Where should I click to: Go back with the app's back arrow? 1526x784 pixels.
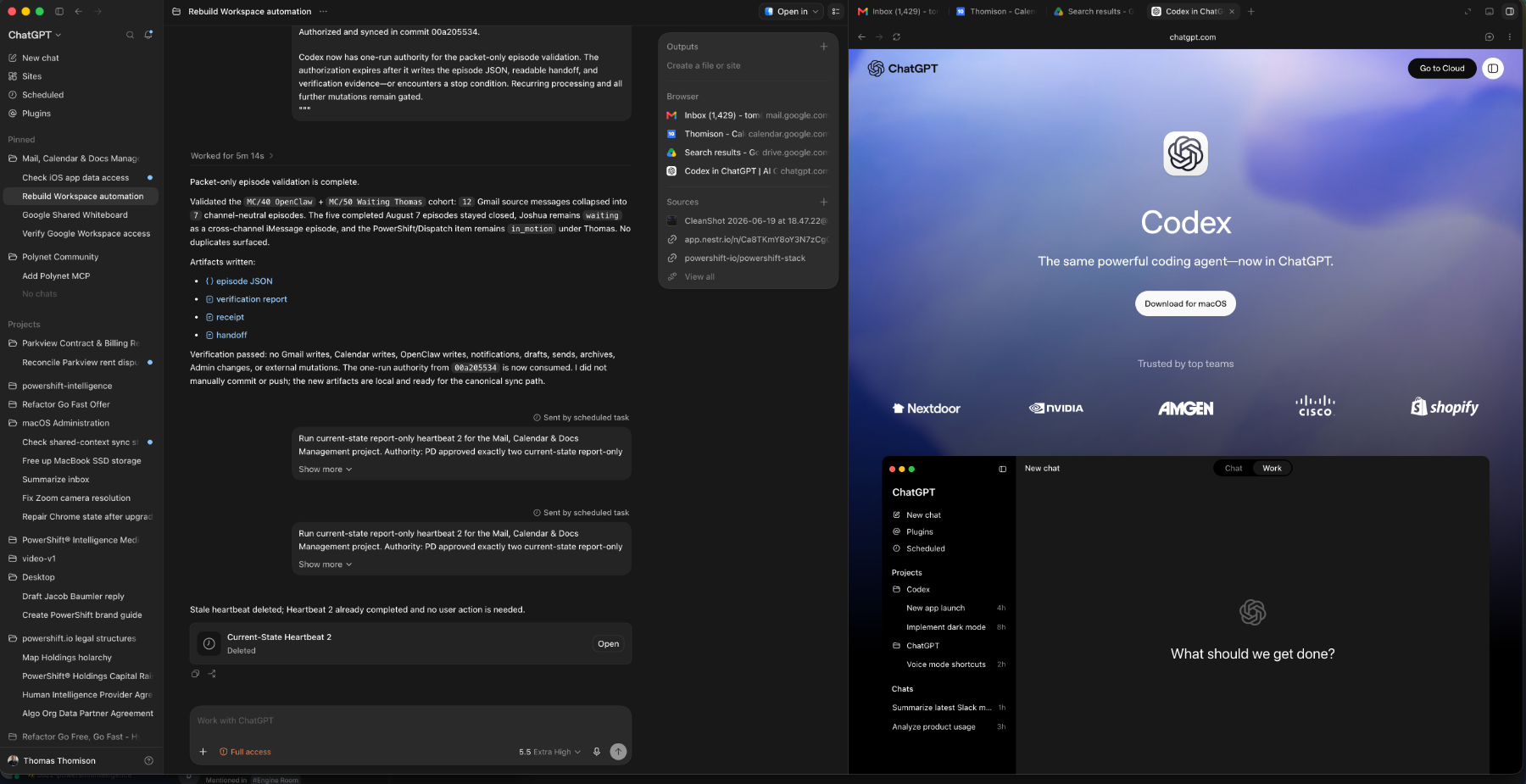(x=78, y=11)
